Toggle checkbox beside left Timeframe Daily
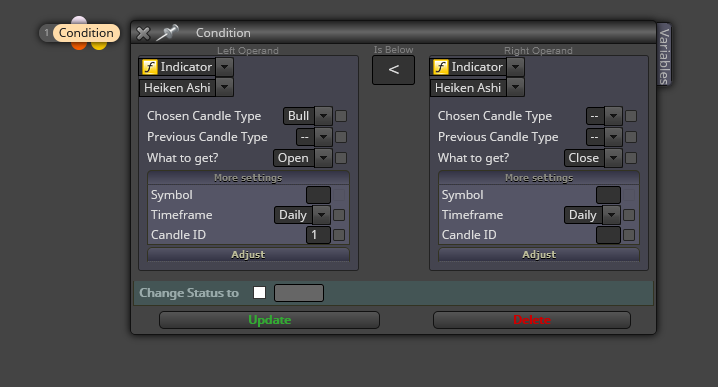The width and height of the screenshot is (718, 387). (x=339, y=215)
